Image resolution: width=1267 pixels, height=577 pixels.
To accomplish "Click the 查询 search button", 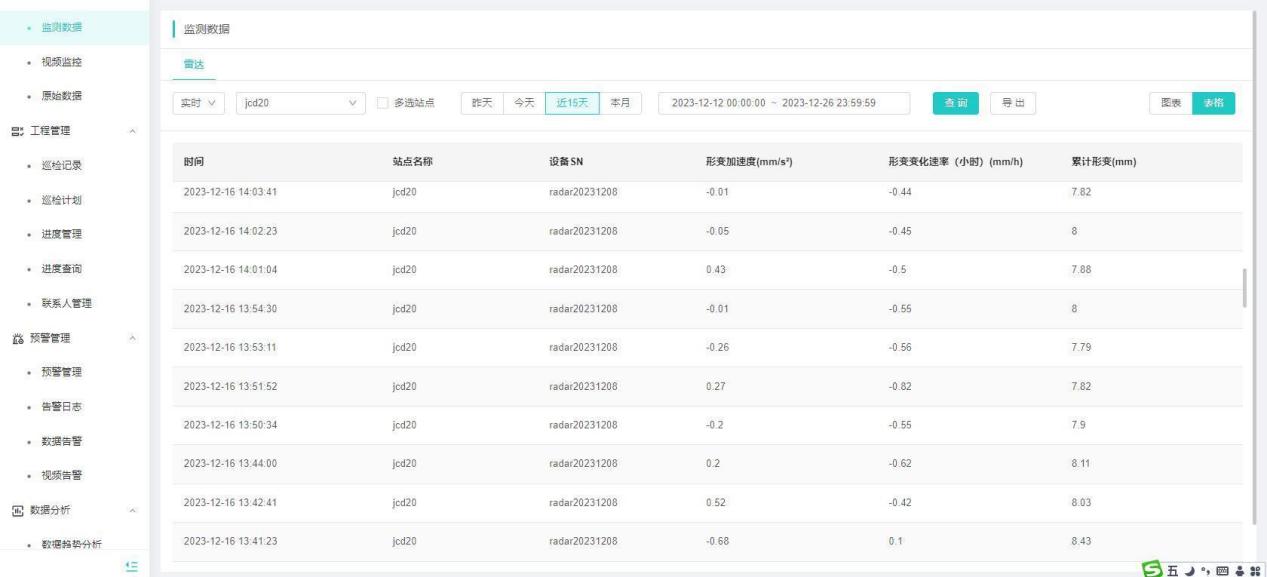I will point(954,104).
